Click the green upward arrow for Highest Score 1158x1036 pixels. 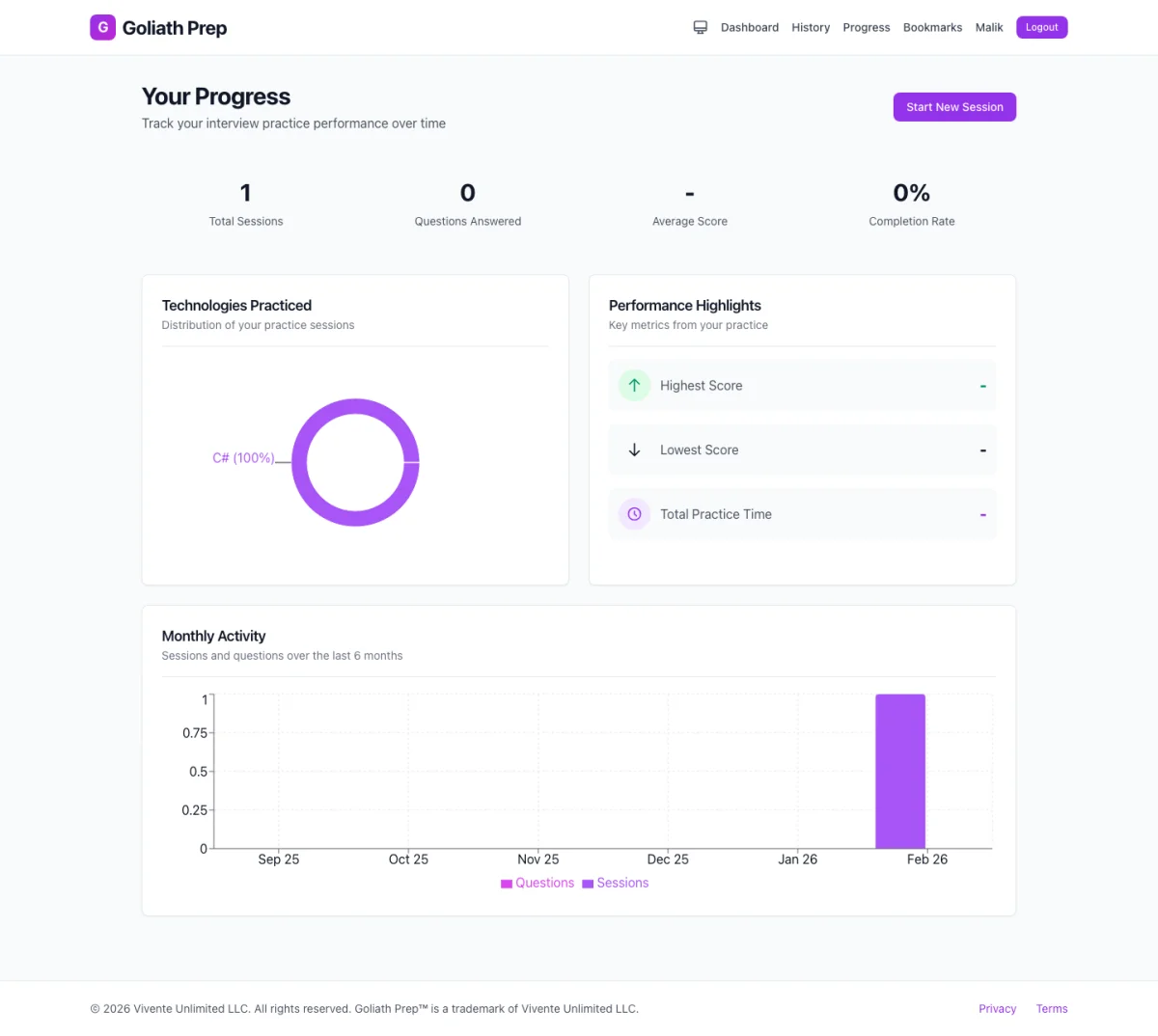634,385
